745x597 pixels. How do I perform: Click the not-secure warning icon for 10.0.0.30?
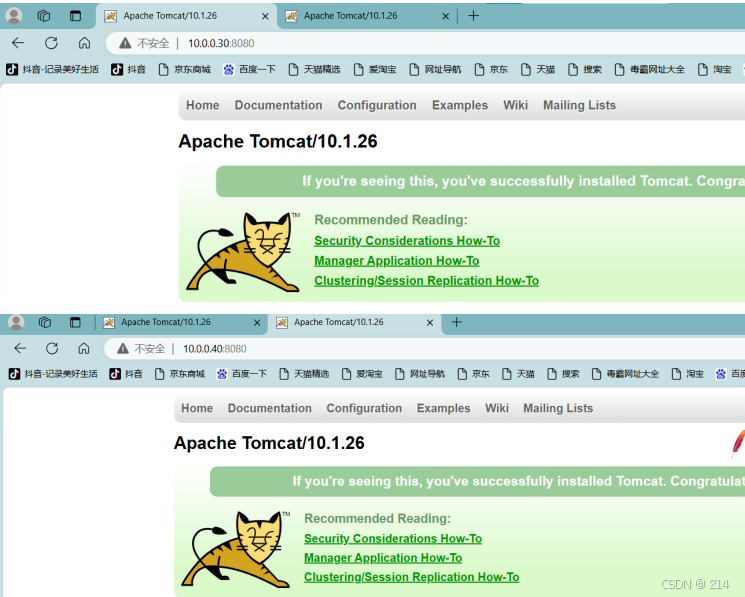125,43
